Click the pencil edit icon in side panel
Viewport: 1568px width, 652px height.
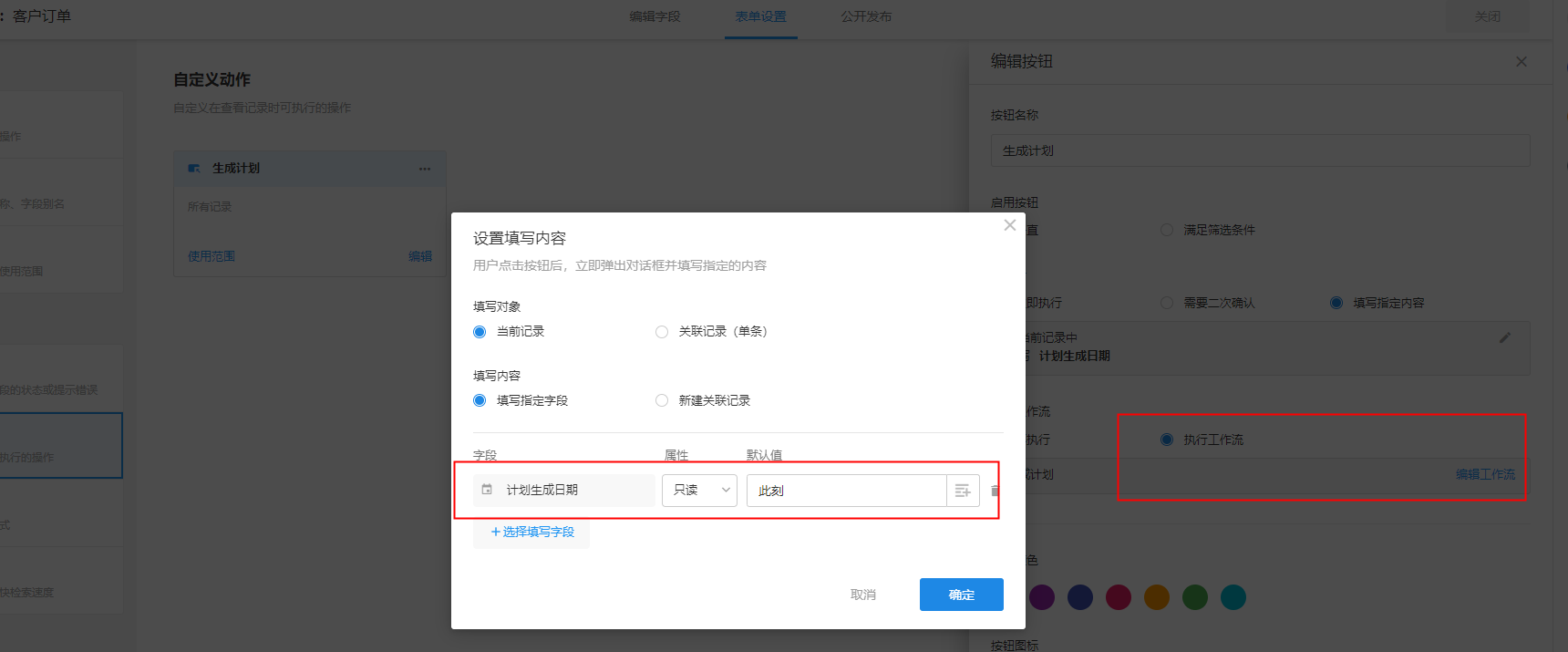(1504, 337)
